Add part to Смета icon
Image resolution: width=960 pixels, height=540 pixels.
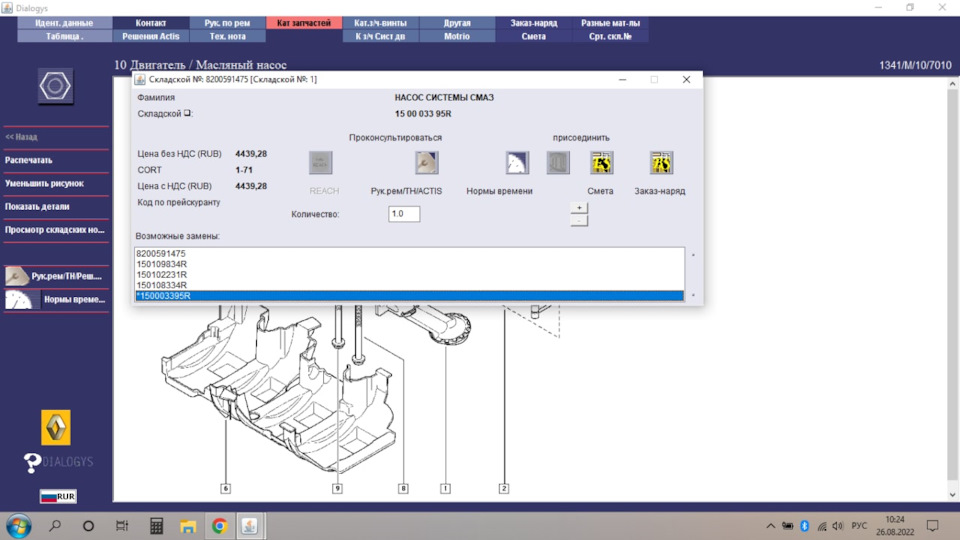point(602,163)
